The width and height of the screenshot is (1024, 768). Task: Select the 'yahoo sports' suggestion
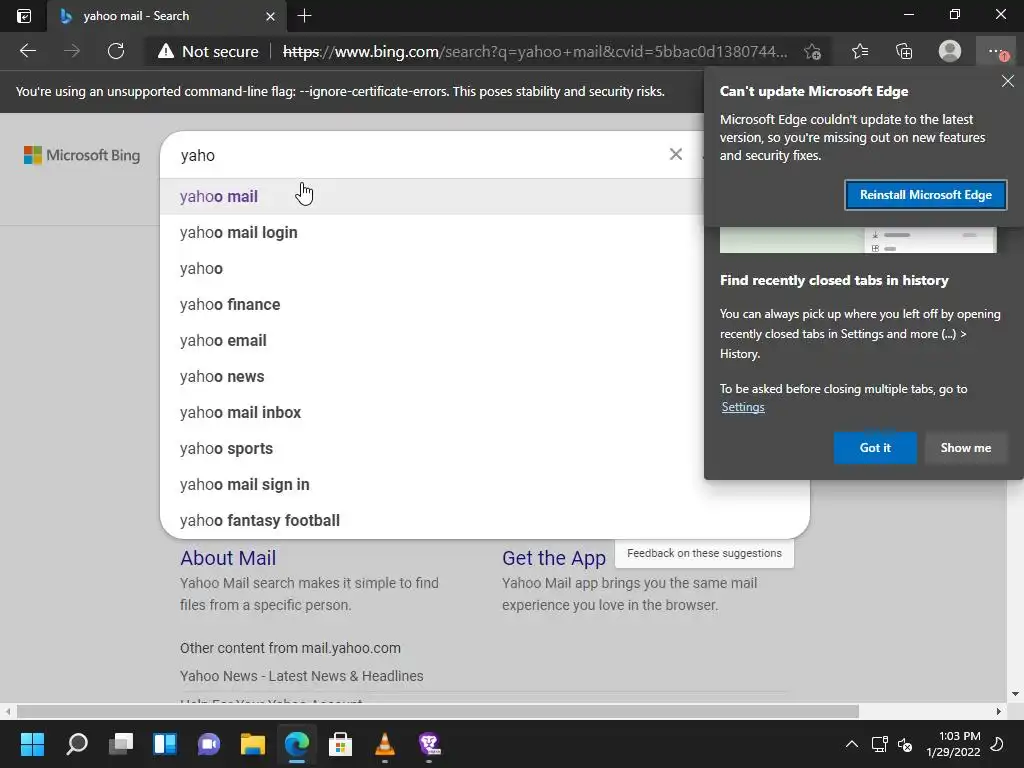(431, 448)
